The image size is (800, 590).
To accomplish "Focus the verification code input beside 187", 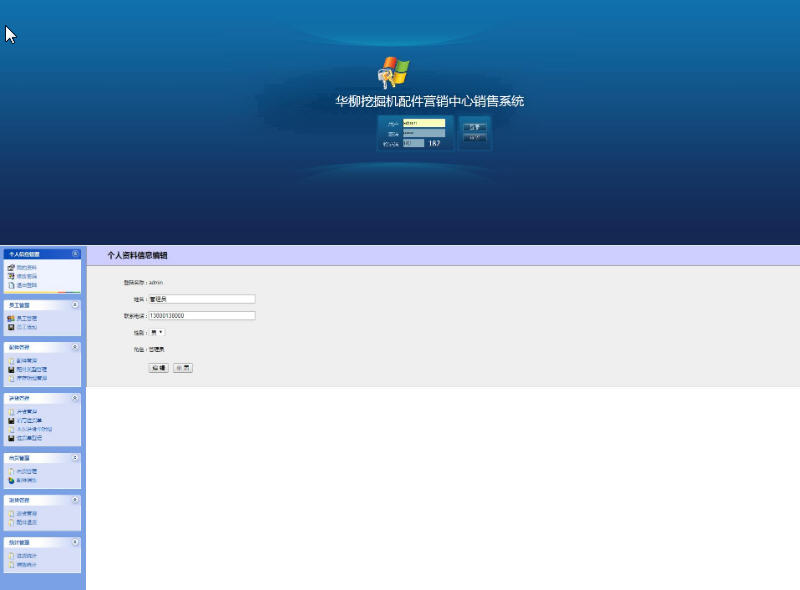I will pyautogui.click(x=413, y=143).
